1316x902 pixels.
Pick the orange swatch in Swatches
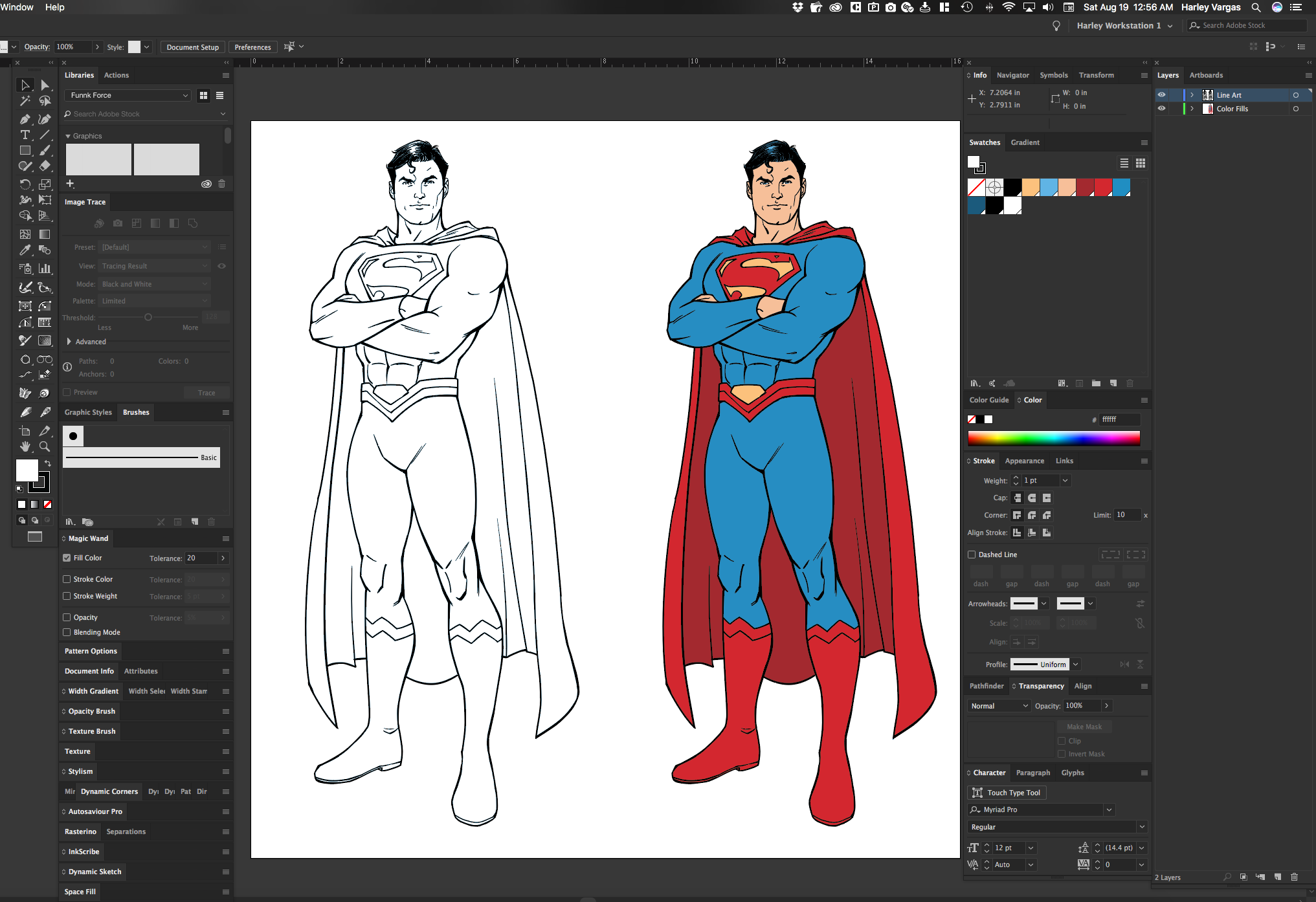click(1031, 188)
